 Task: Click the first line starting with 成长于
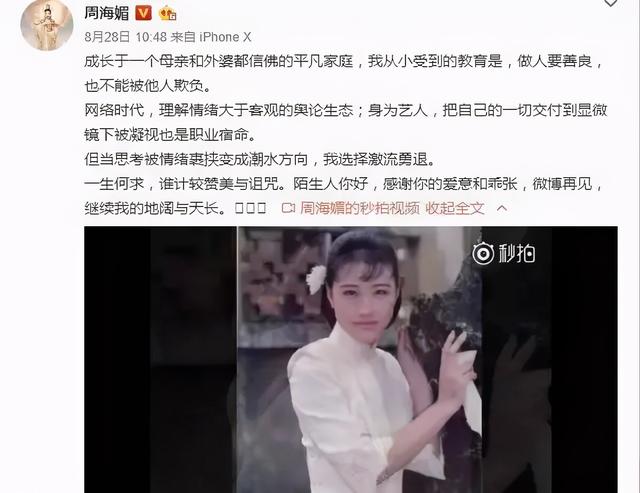[344, 62]
